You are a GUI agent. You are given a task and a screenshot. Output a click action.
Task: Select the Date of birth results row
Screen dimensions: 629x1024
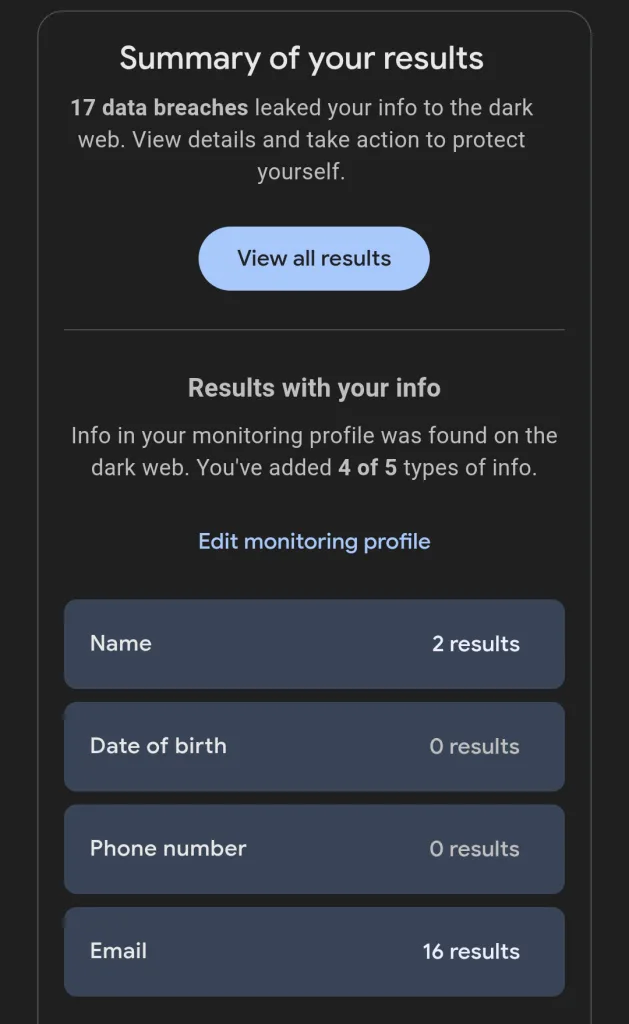click(x=314, y=746)
